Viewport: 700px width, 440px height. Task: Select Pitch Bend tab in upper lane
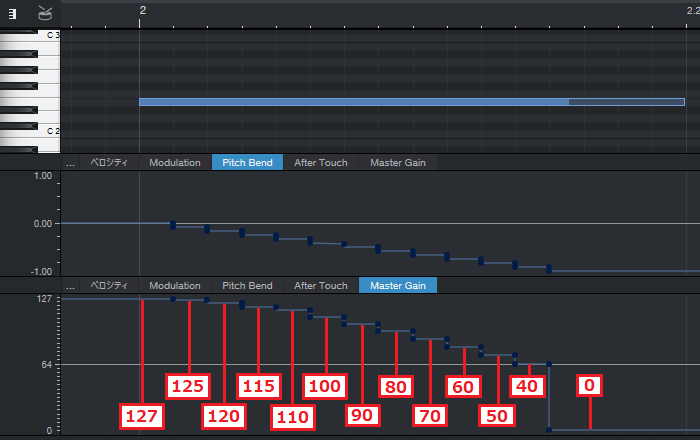click(247, 162)
